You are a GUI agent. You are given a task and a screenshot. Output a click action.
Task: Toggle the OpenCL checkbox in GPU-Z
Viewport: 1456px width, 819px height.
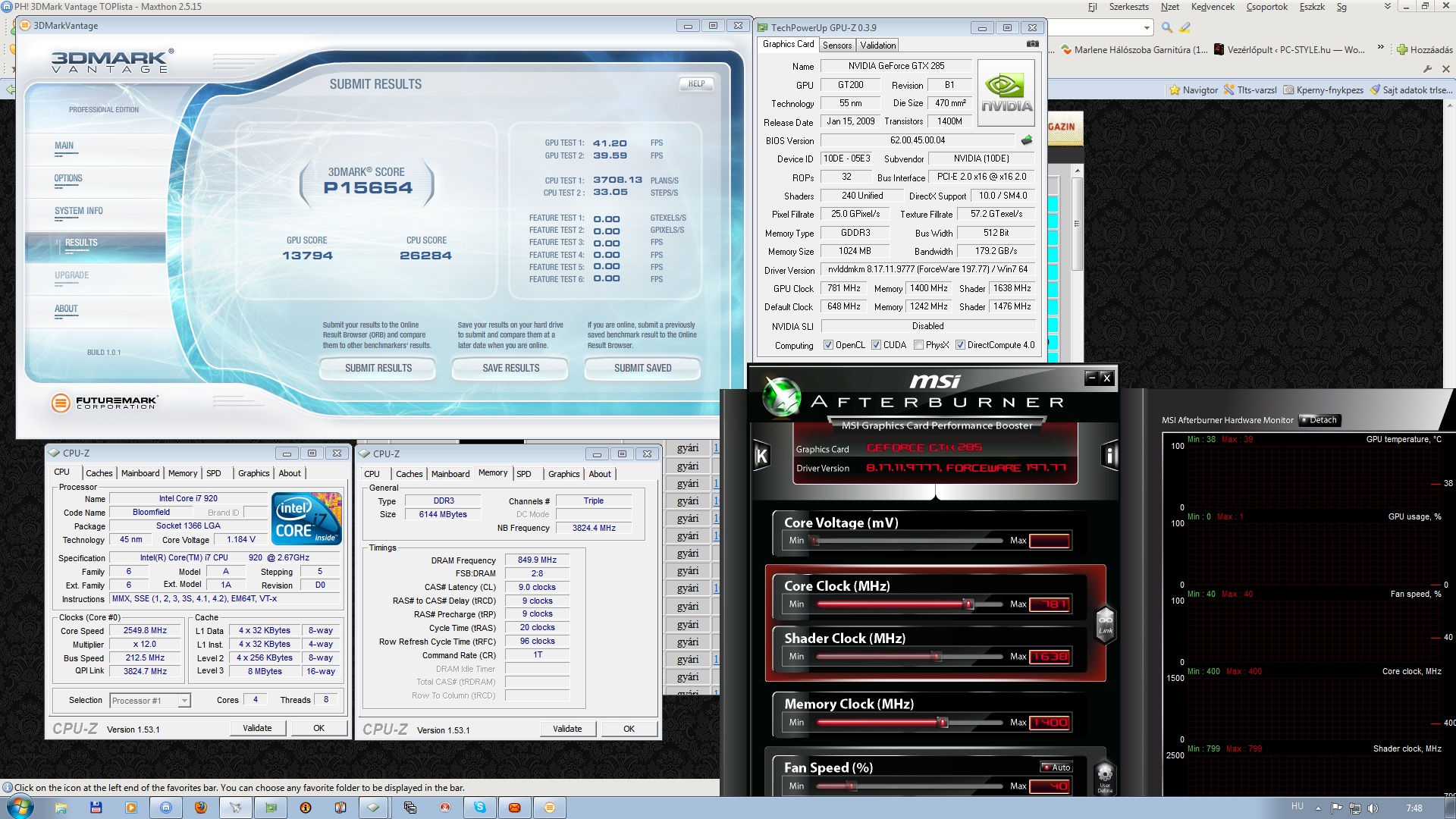pyautogui.click(x=828, y=345)
